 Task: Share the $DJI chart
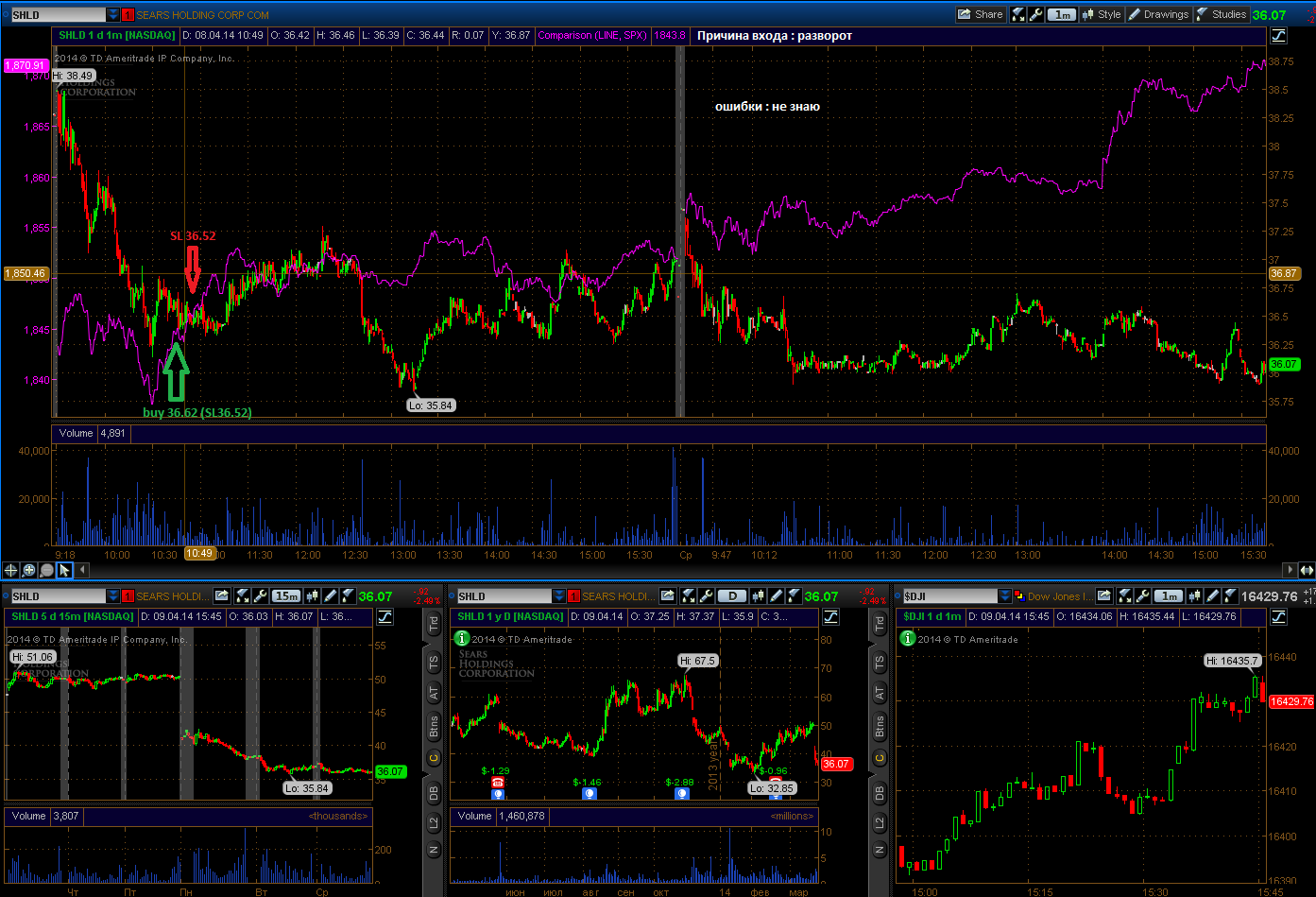point(1103,596)
